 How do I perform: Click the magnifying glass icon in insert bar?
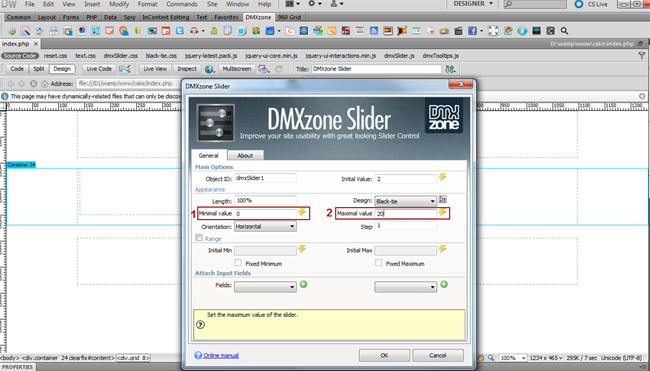click(x=564, y=31)
